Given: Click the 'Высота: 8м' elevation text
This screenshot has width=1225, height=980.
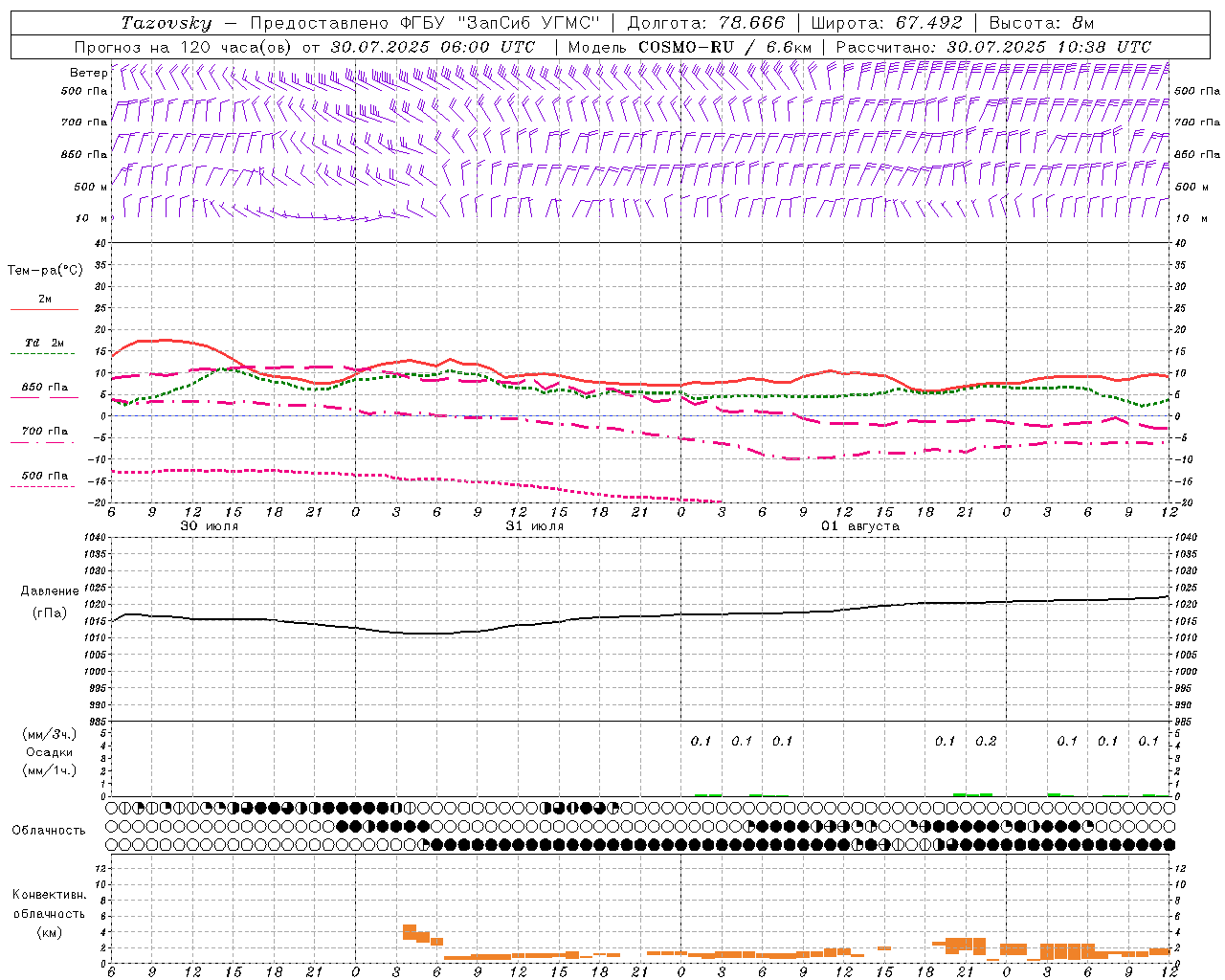Looking at the screenshot, I should (x=1041, y=23).
